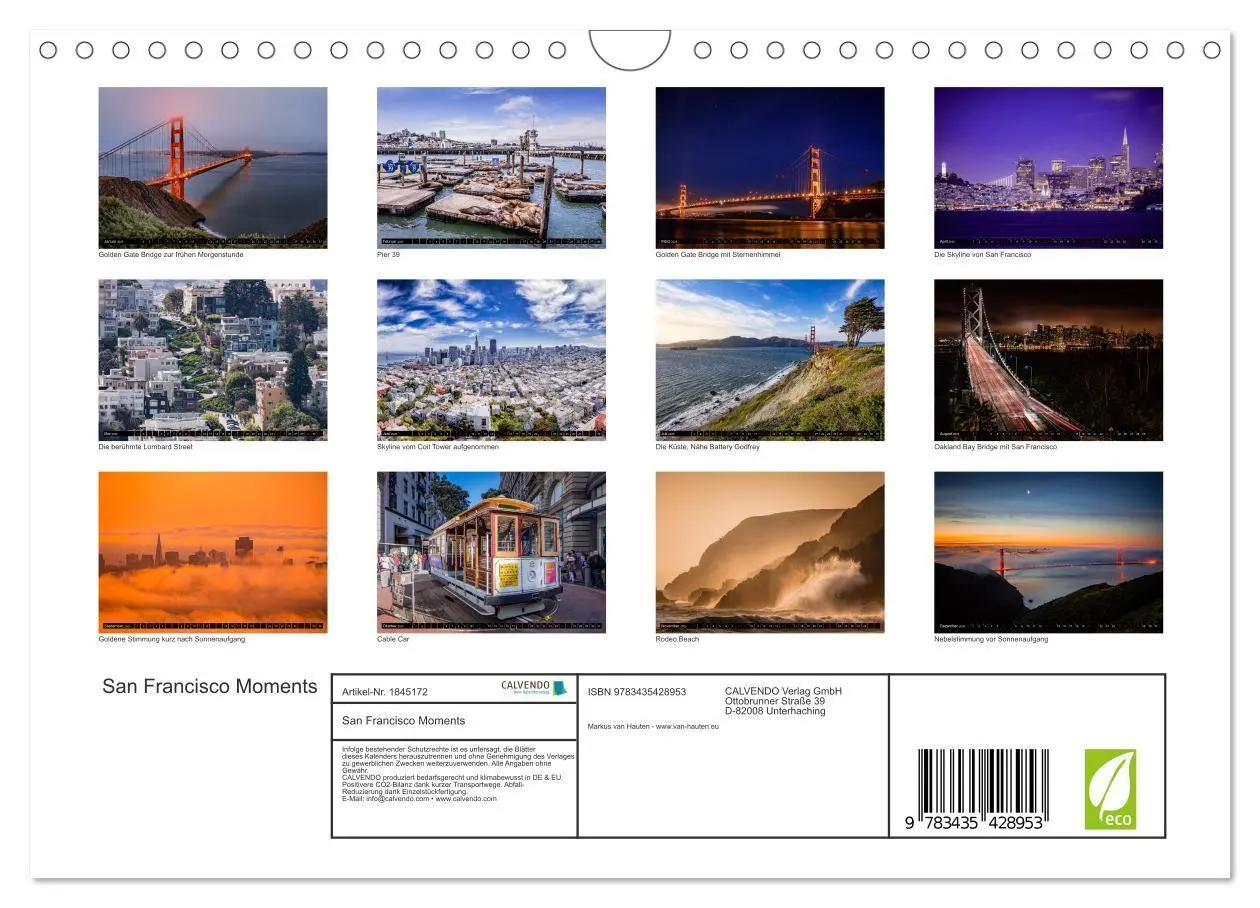This screenshot has width=1260, height=908.
Task: Click caption 'Goldene Stimmung kurz nach Sonnenaufgang'
Action: coord(171,639)
